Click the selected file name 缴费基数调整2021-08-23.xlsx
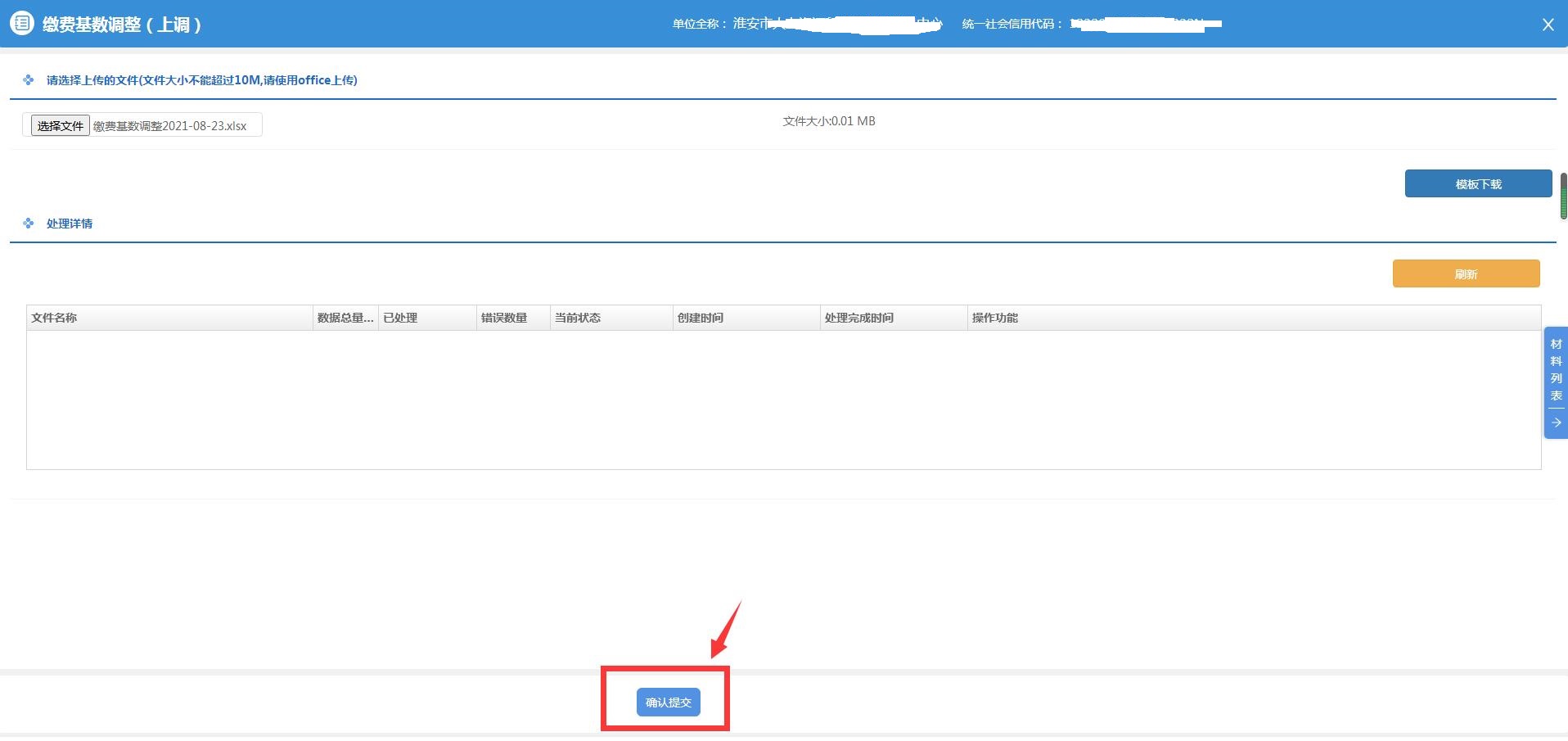This screenshot has height=741, width=1568. click(169, 126)
